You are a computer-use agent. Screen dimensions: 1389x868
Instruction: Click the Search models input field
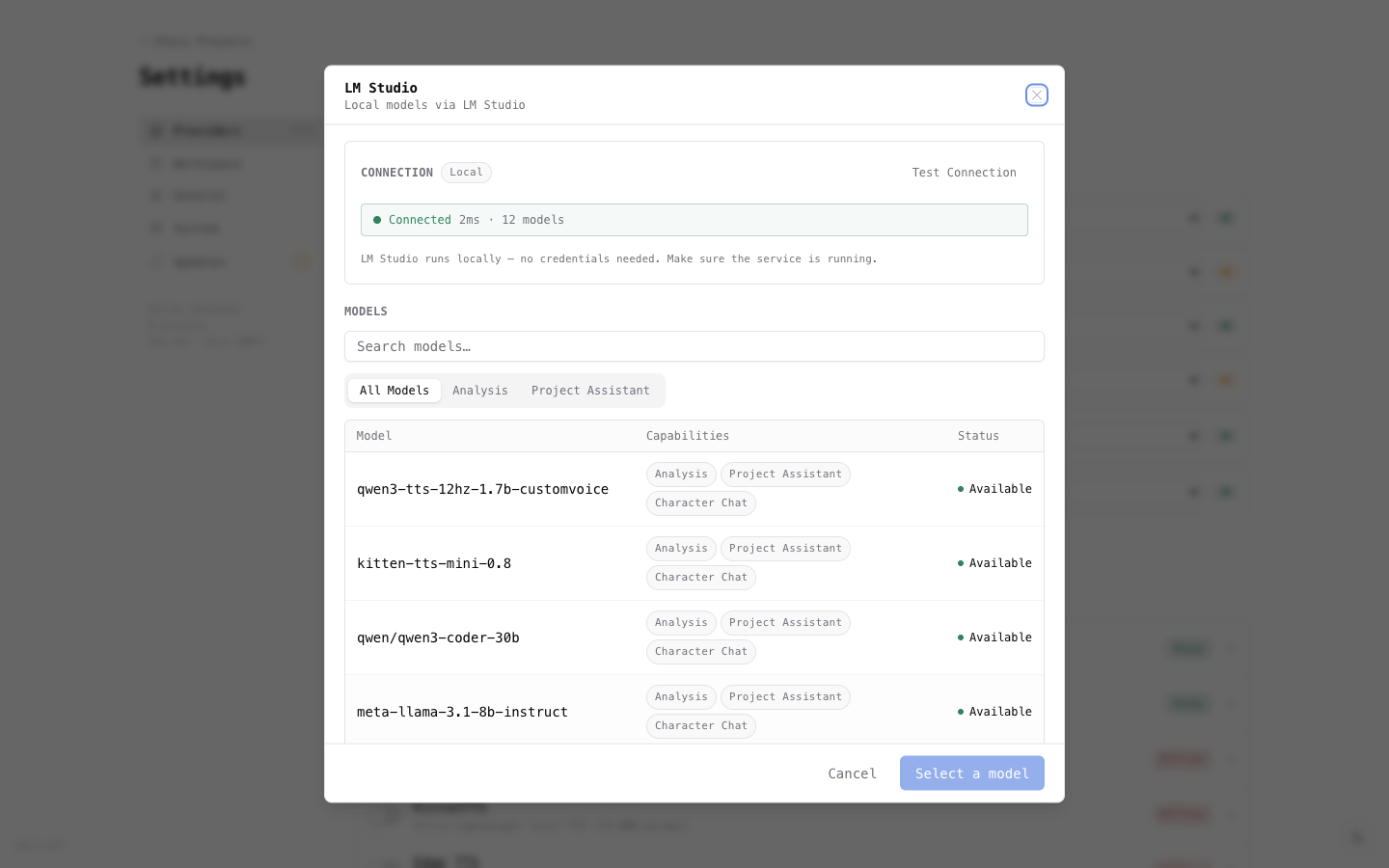point(694,346)
